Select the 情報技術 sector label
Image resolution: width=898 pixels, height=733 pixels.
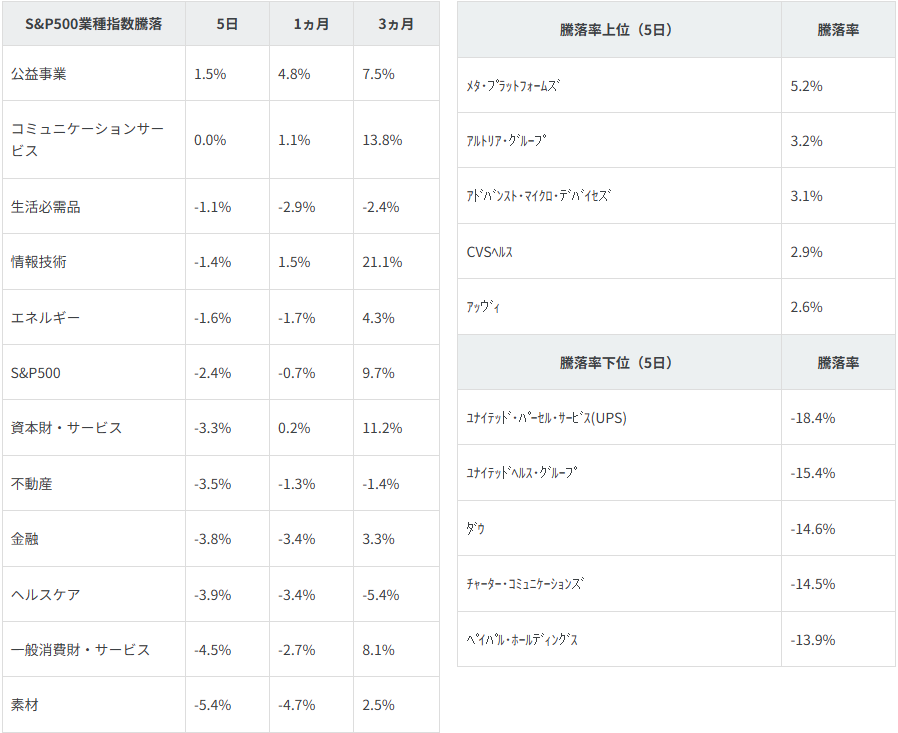(x=38, y=262)
